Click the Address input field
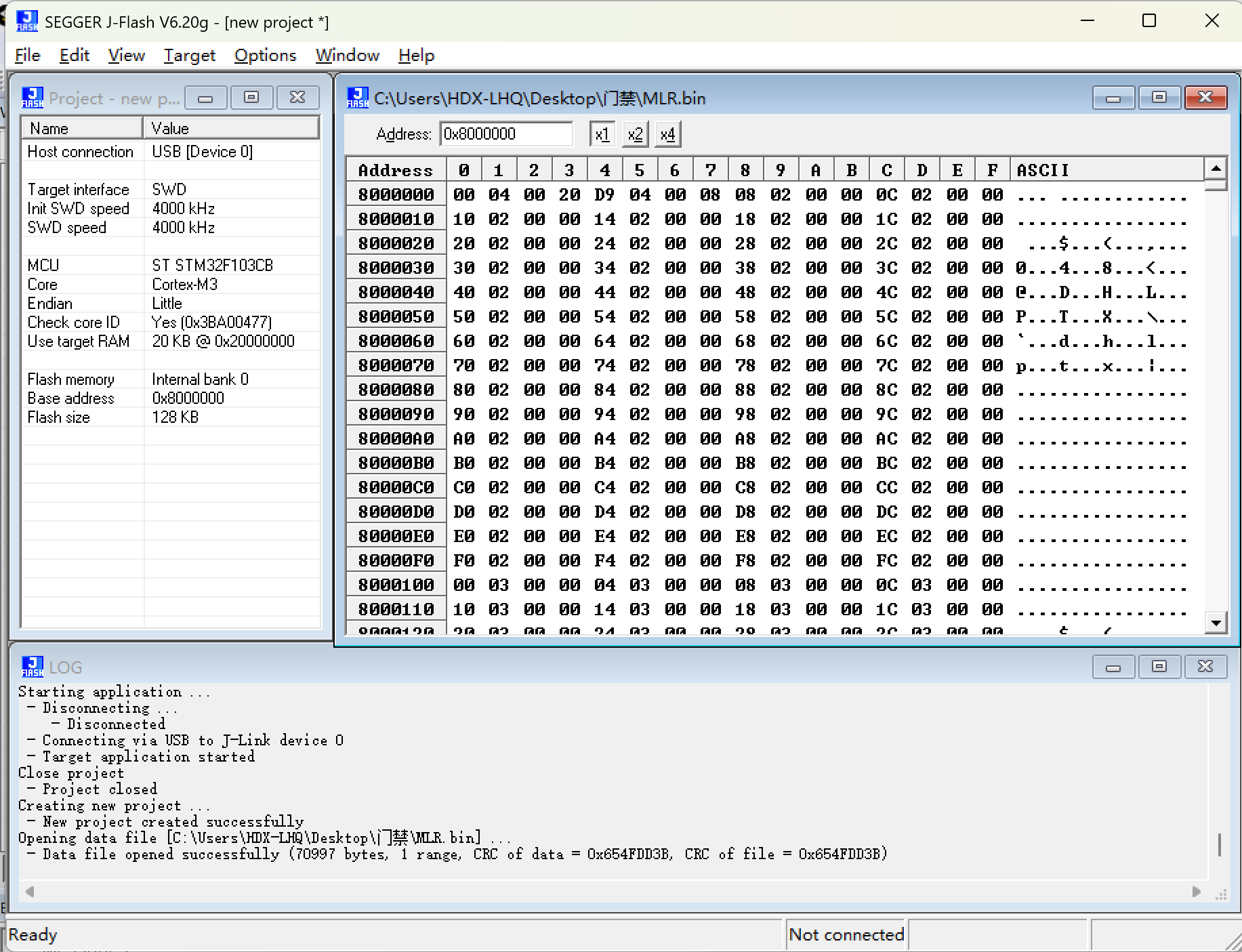This screenshot has height=952, width=1242. click(x=506, y=134)
